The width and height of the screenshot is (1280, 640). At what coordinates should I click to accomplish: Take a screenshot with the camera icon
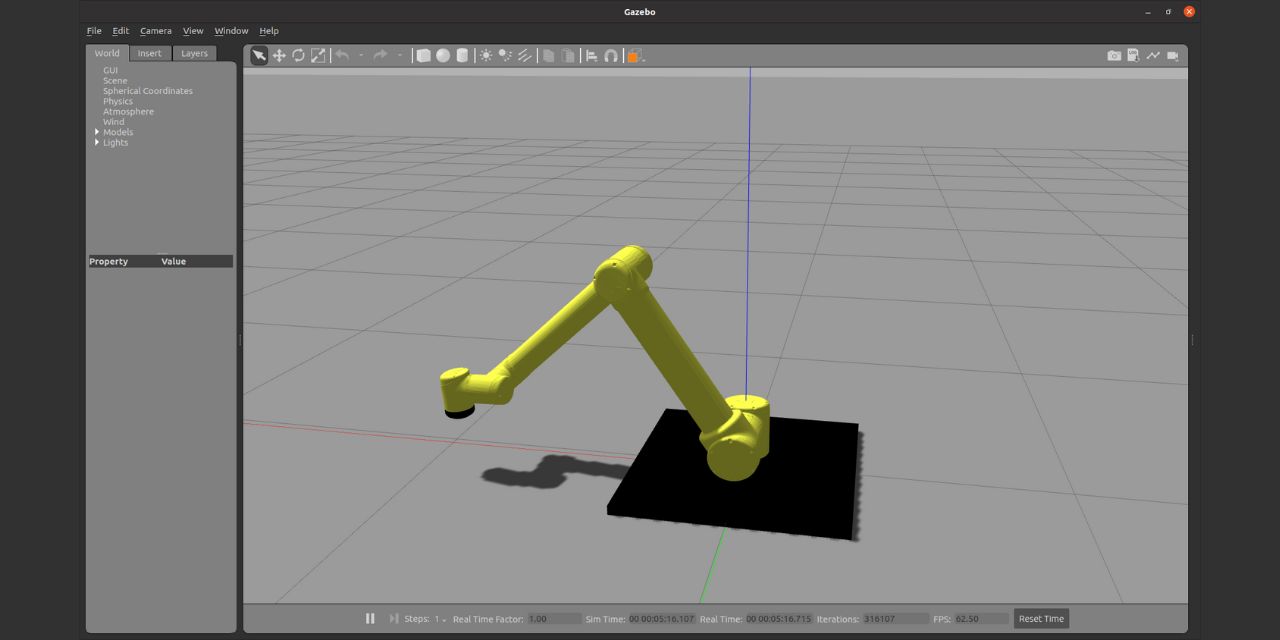pos(1113,55)
